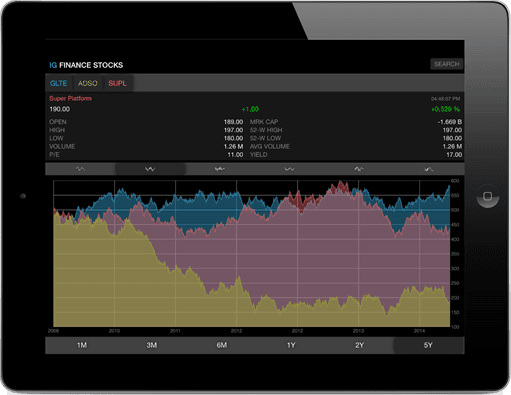Switch to the fifth chart style icon
This screenshot has width=511, height=395.
359,169
